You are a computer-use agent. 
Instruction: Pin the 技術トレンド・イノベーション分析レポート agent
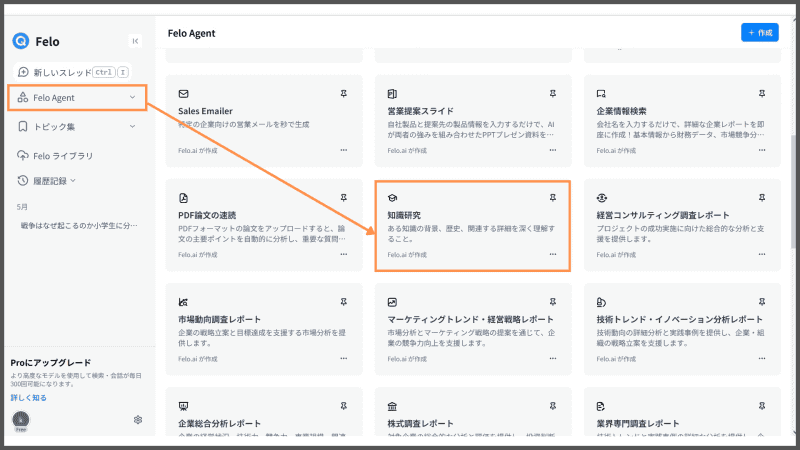coord(762,302)
